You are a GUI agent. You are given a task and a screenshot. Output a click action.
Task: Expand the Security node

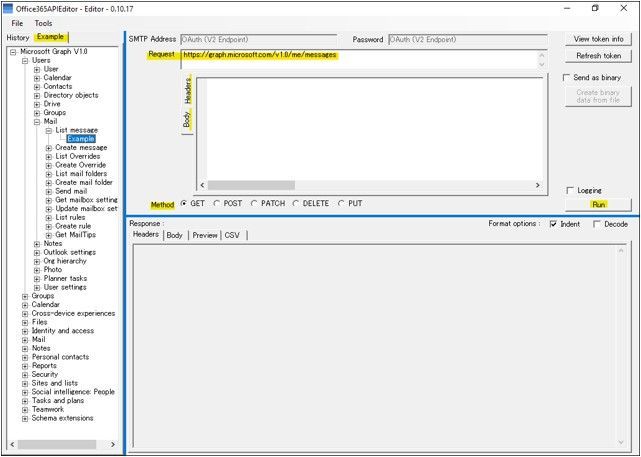25,374
